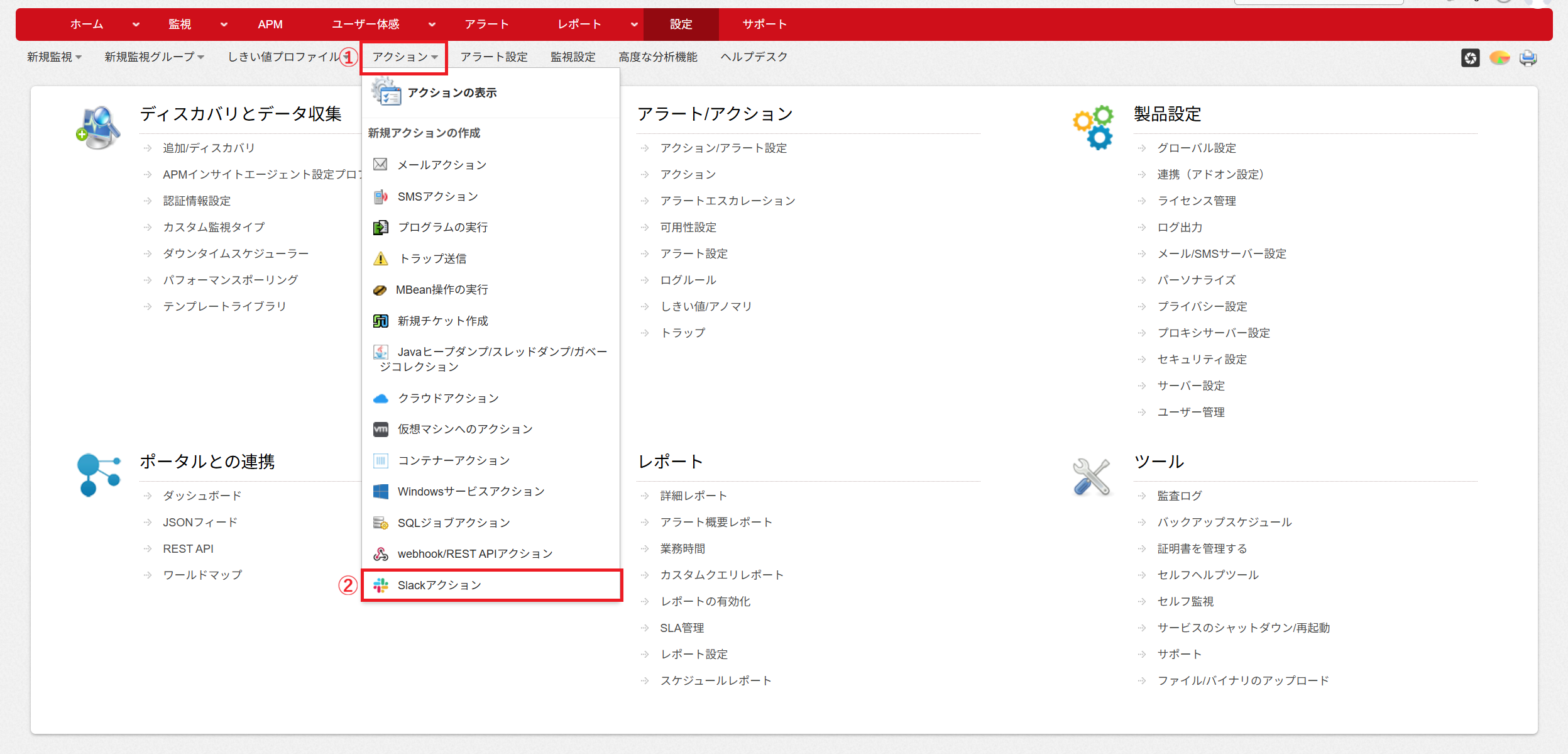Open the サポート tab
Viewport: 1568px width, 754px height.
764,25
